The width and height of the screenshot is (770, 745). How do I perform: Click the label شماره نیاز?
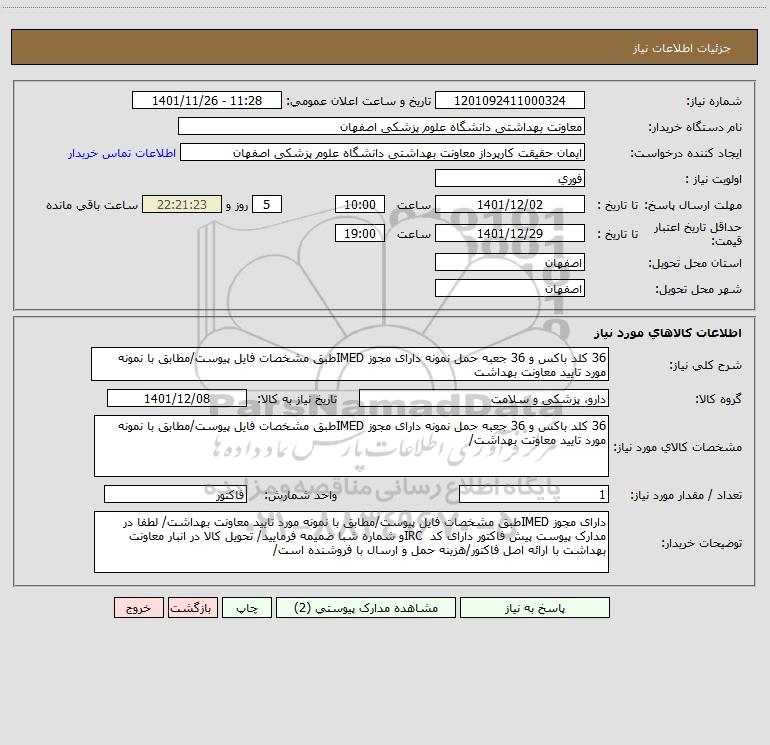pos(714,101)
